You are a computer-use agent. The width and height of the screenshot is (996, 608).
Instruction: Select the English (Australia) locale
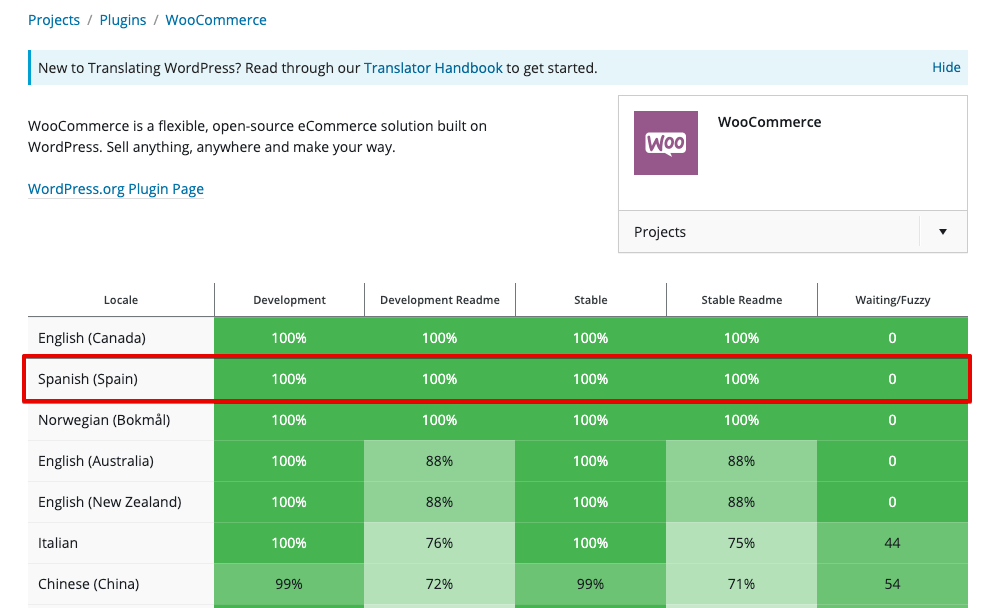pos(96,461)
